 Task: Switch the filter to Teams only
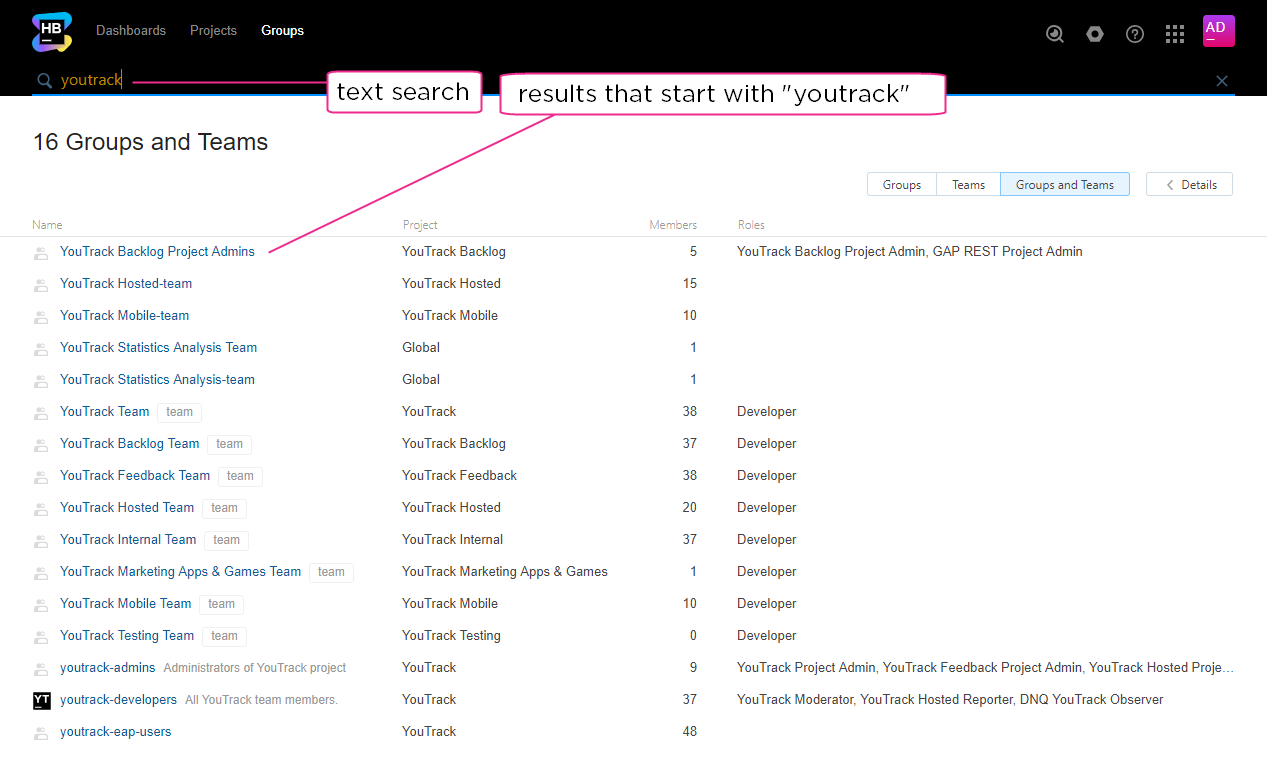(968, 184)
